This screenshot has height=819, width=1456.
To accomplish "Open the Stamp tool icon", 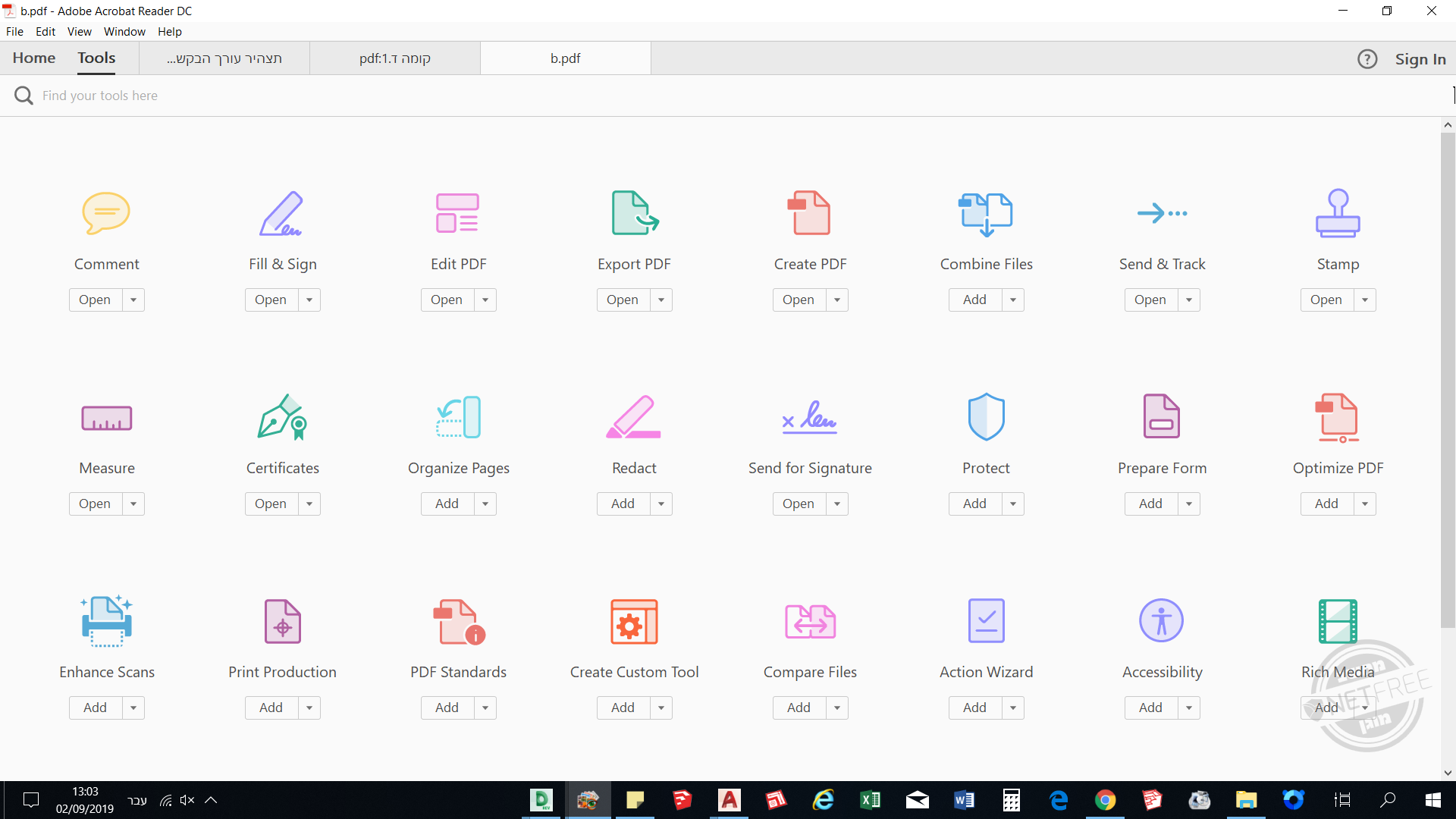I will (1338, 213).
